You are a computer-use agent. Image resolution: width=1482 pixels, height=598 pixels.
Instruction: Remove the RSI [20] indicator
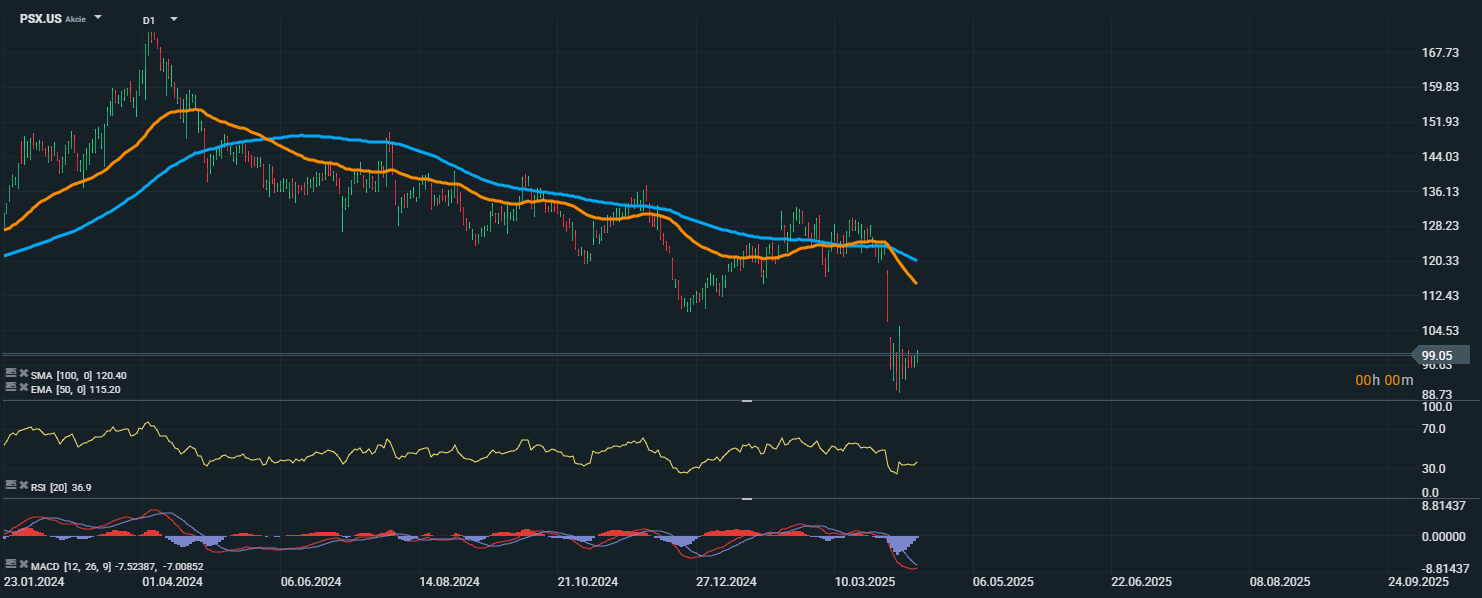pyautogui.click(x=23, y=486)
